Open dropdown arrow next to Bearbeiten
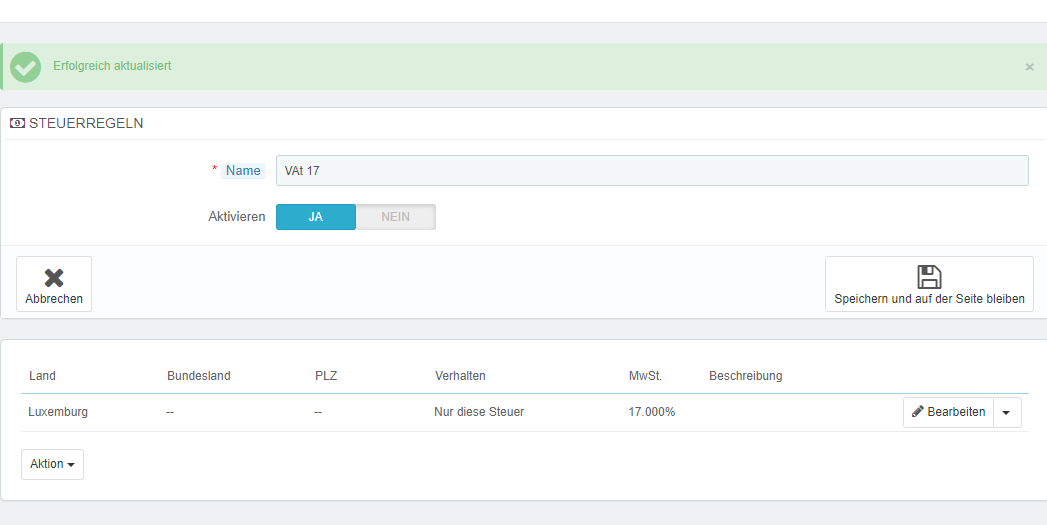Image resolution: width=1047 pixels, height=525 pixels. [x=1006, y=412]
